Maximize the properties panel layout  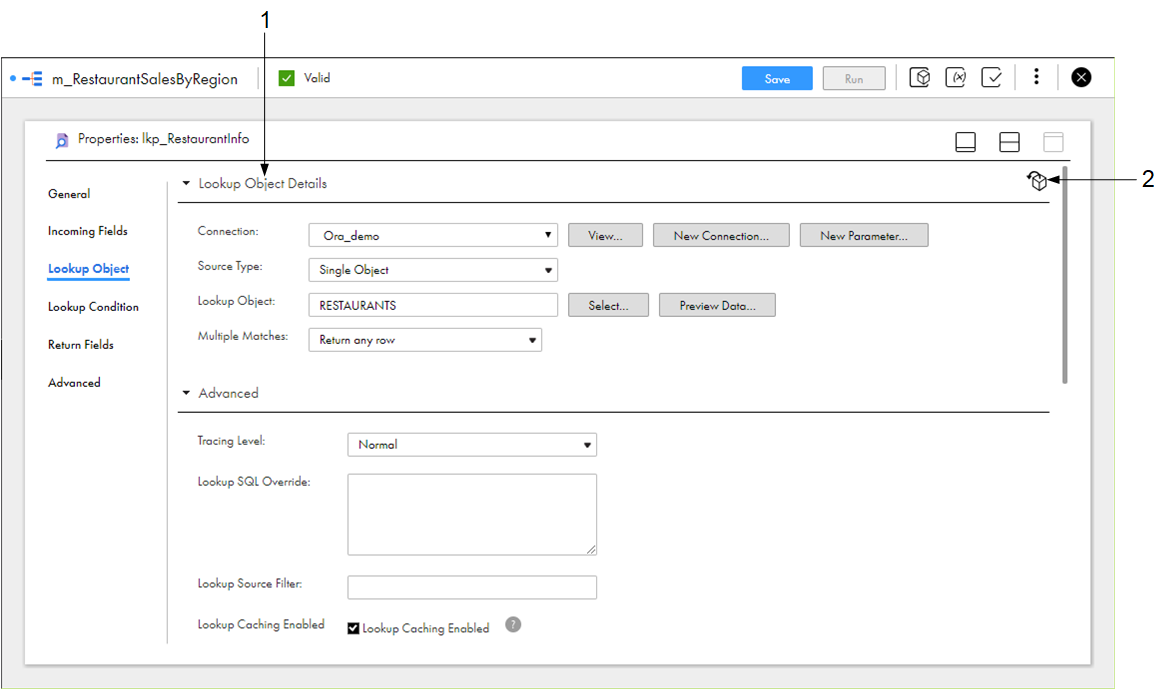1053,142
